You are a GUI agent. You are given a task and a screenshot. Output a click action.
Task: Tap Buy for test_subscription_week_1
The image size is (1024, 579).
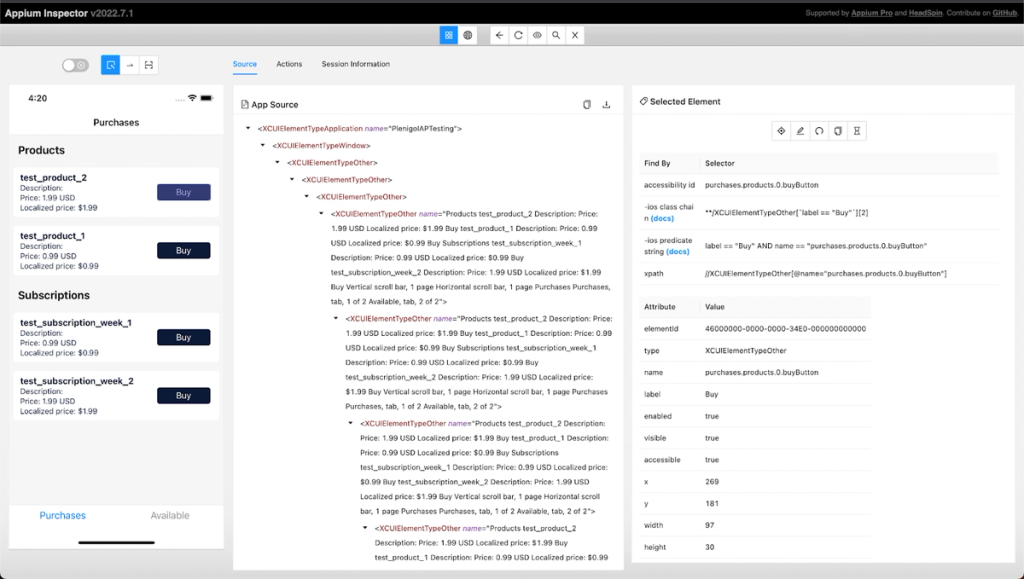coord(184,337)
